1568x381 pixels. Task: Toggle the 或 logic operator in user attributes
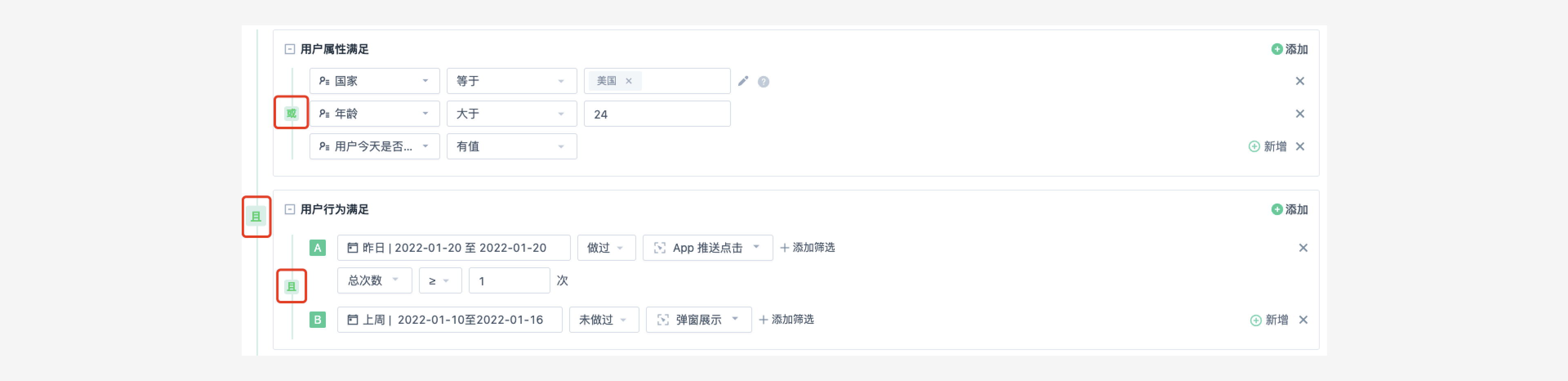click(x=292, y=113)
